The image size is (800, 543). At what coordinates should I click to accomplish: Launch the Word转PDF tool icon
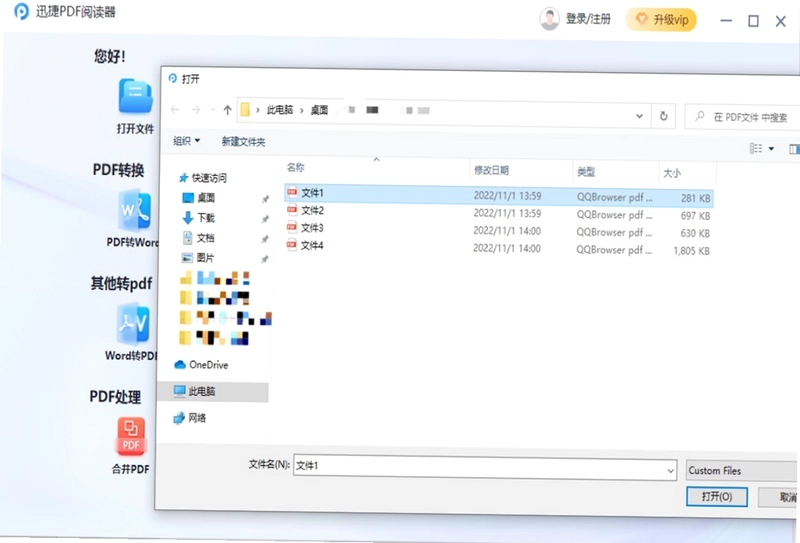tap(133, 324)
